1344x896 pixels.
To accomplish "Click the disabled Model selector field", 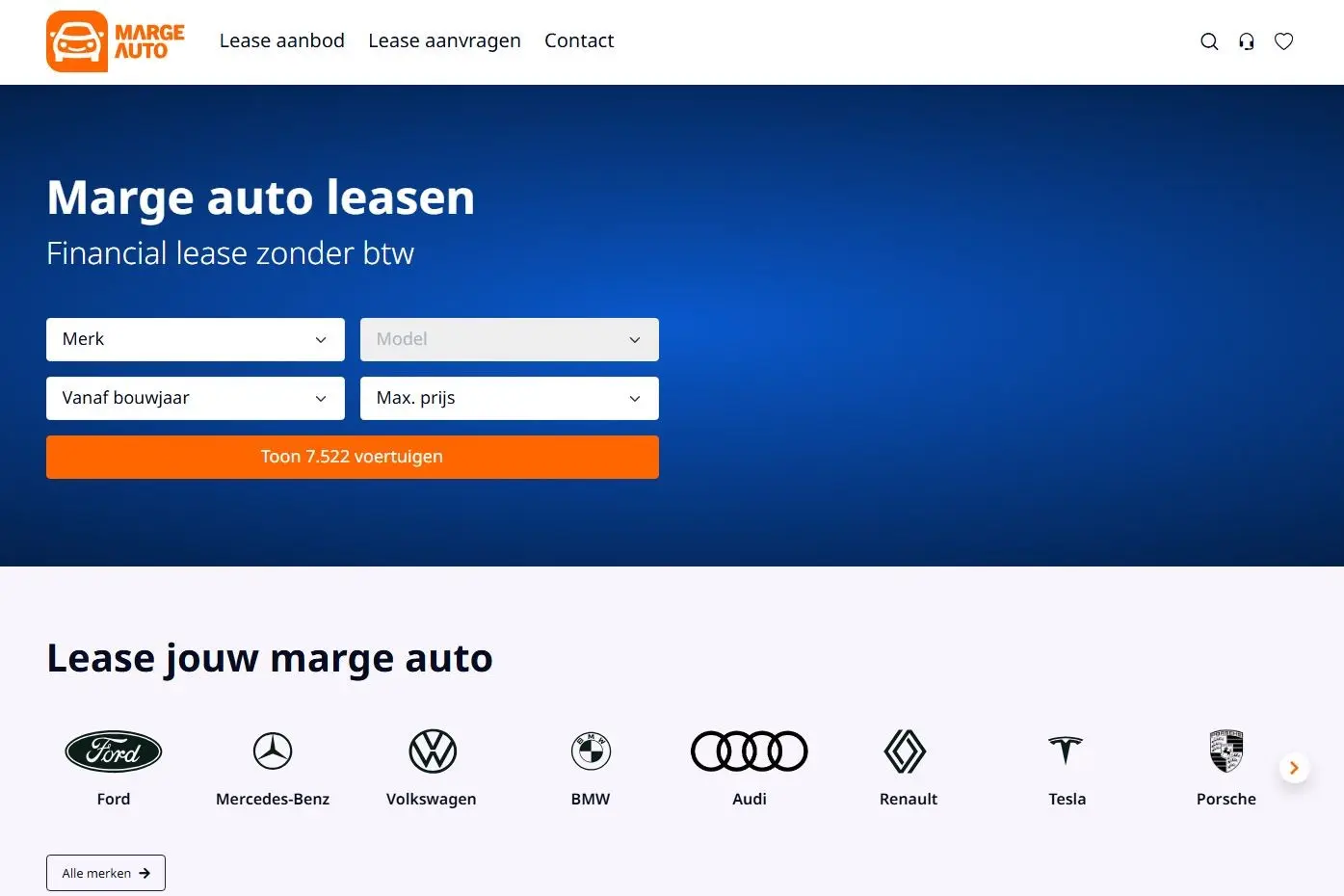I will (509, 339).
